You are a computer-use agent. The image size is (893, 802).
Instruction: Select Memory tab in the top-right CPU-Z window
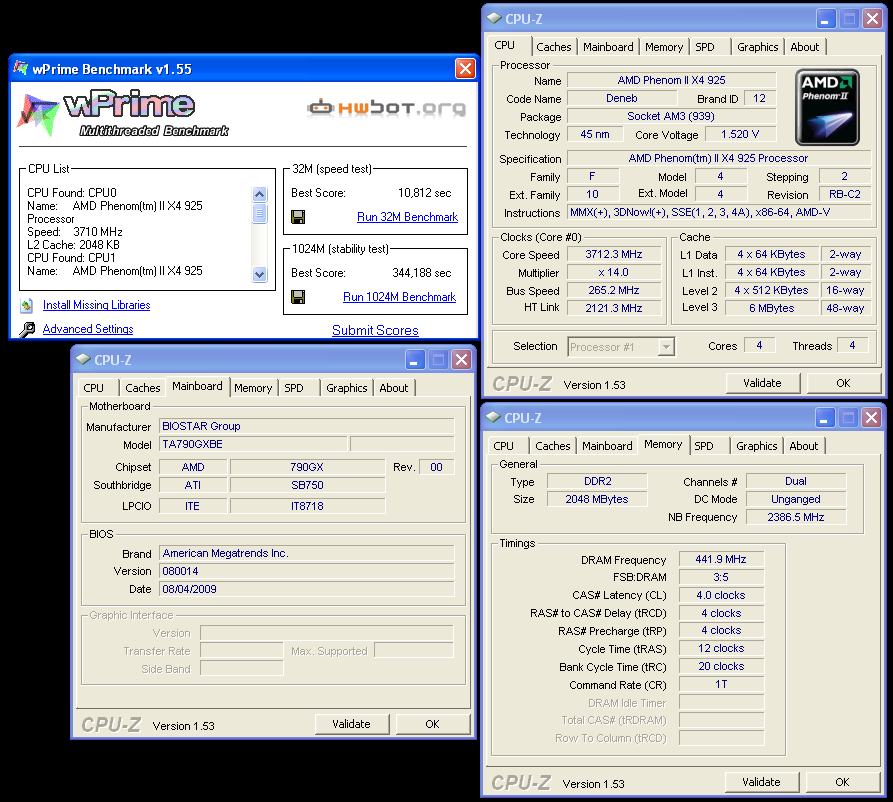click(x=663, y=47)
